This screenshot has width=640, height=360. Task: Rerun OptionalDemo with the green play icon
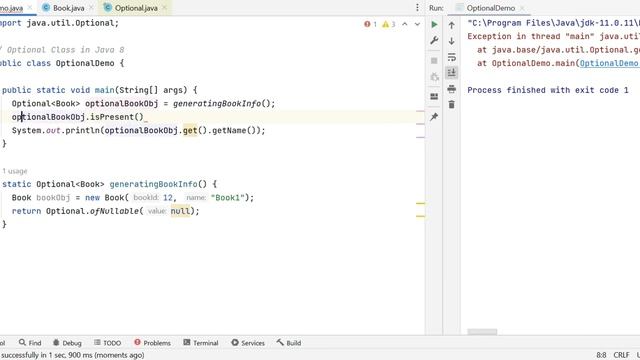[434, 25]
